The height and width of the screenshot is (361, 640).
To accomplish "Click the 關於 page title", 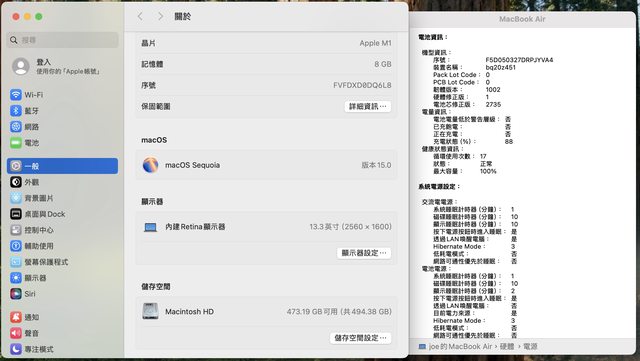I will pyautogui.click(x=182, y=16).
